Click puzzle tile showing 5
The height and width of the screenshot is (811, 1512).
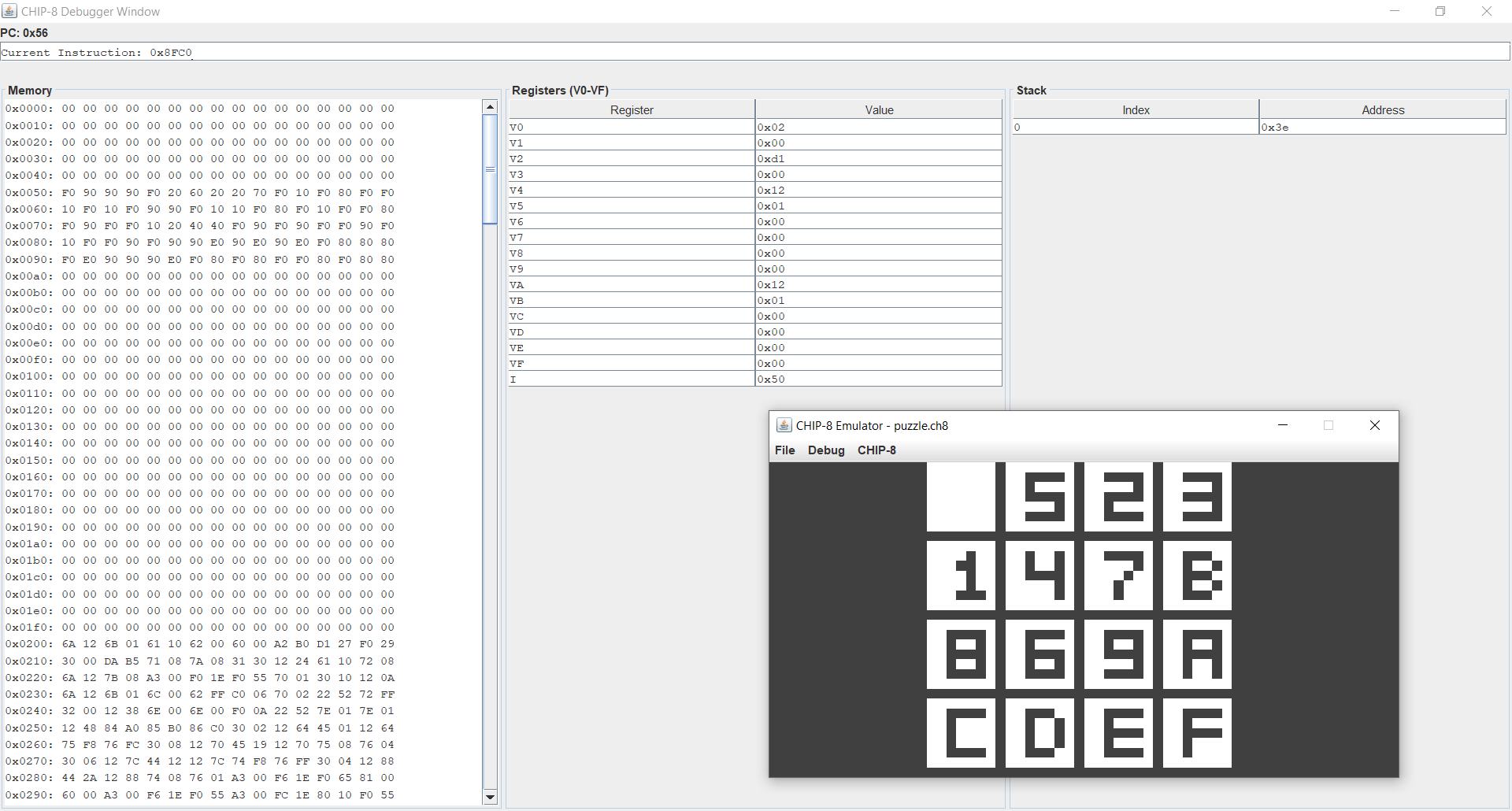(1039, 497)
